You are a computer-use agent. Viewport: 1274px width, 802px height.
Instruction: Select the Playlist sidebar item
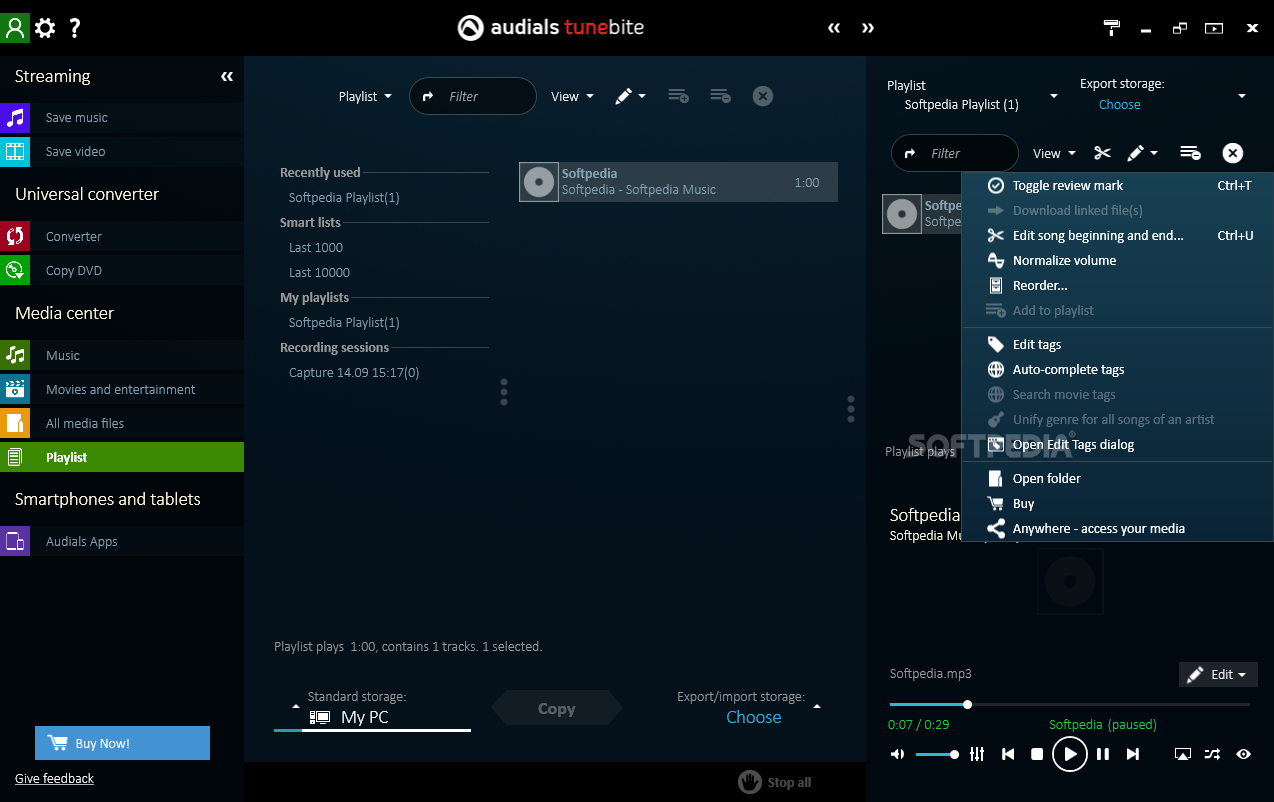tap(122, 457)
